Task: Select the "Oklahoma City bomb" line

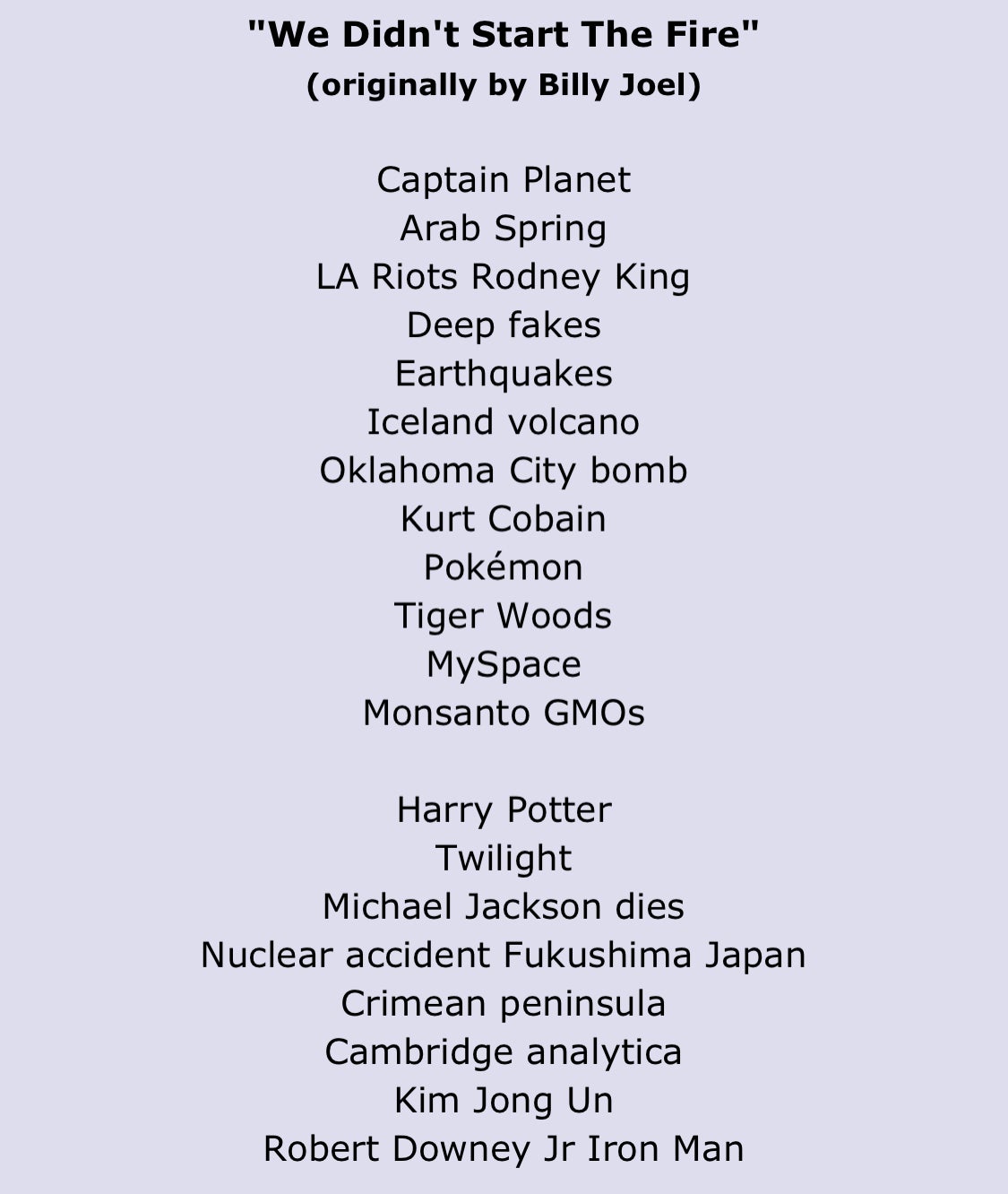Action: click(x=504, y=471)
